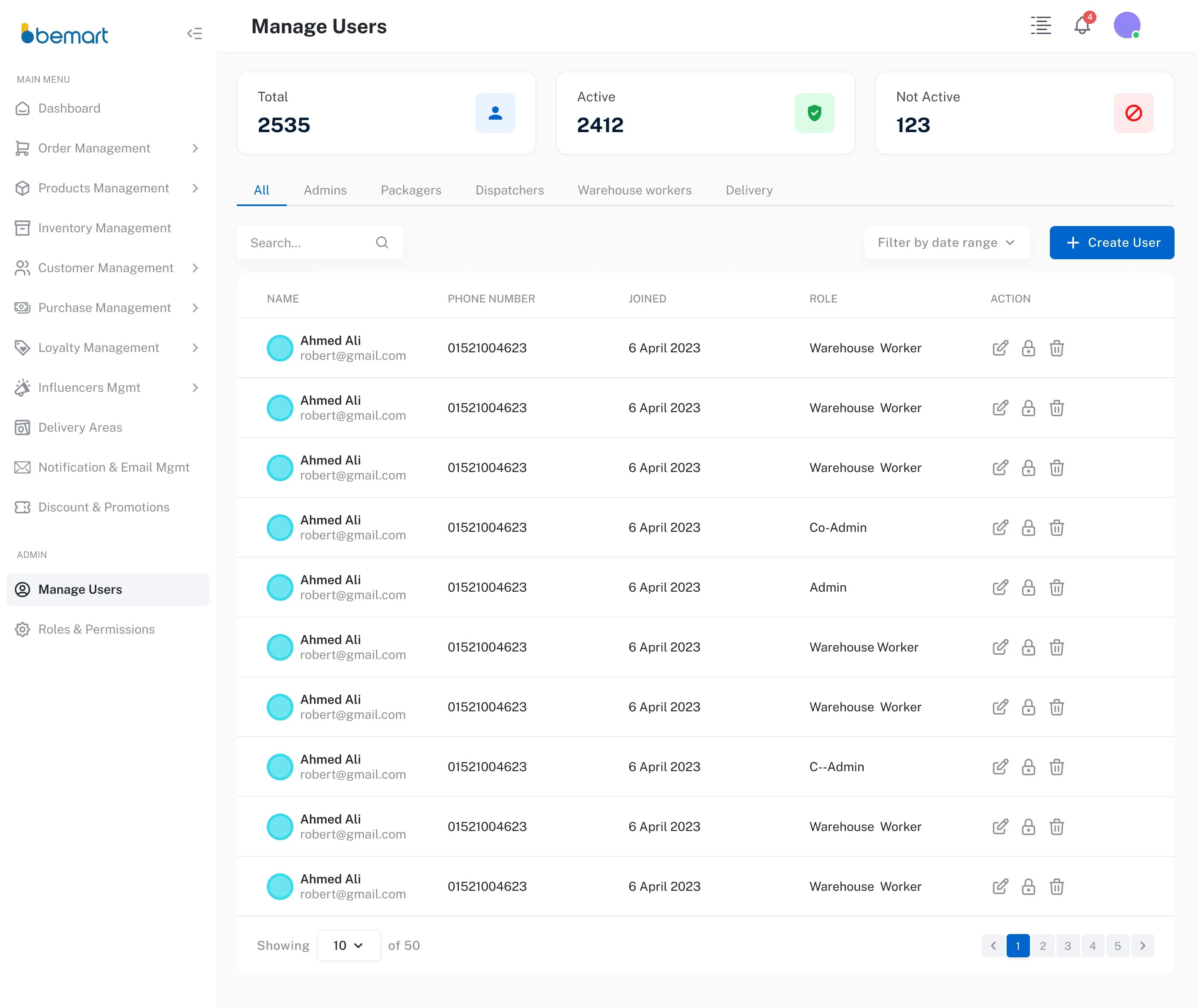1197x1008 pixels.
Task: Open the Showing 10 rows-per-page dropdown
Action: pos(349,946)
